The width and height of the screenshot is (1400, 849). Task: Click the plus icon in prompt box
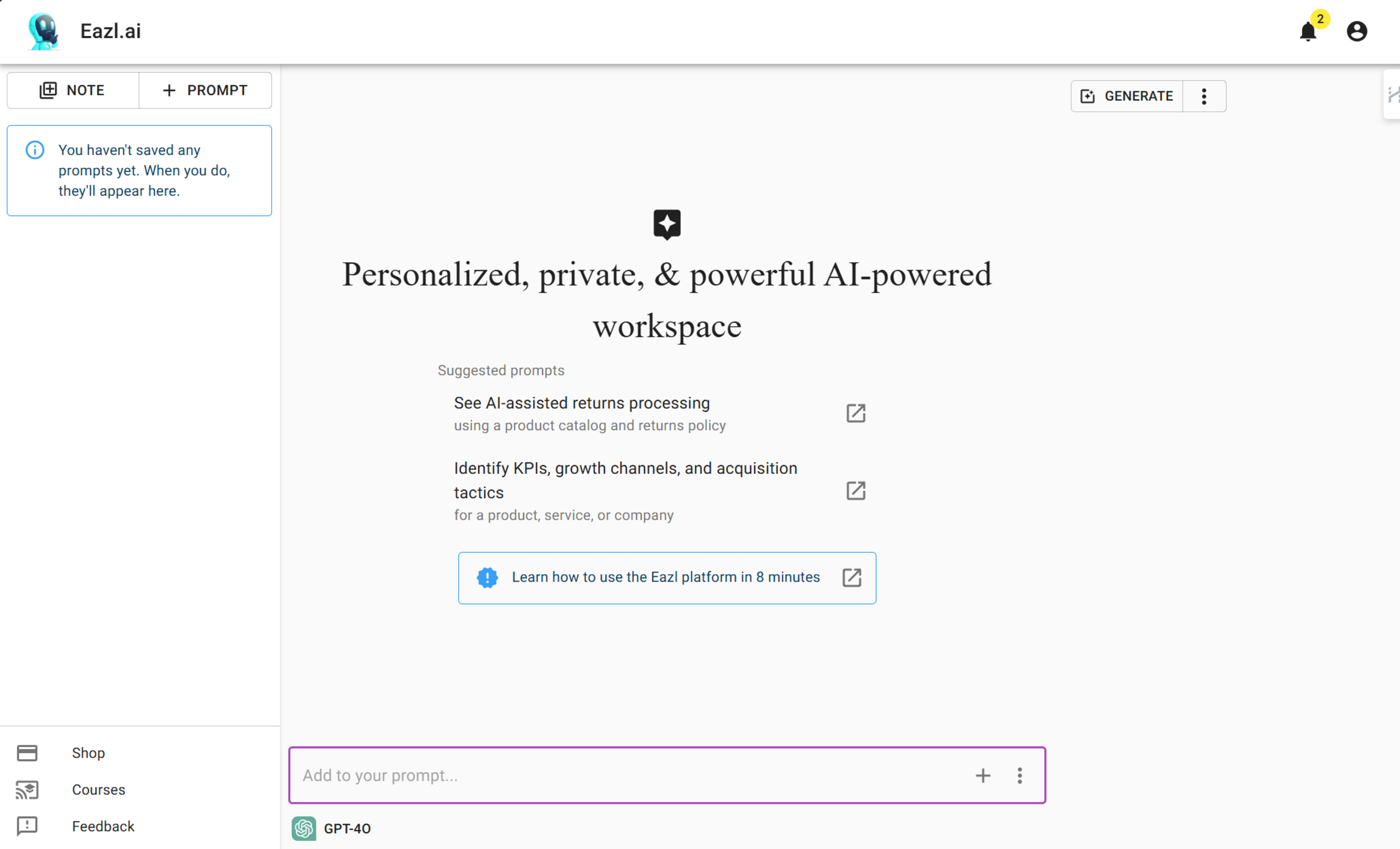point(983,775)
